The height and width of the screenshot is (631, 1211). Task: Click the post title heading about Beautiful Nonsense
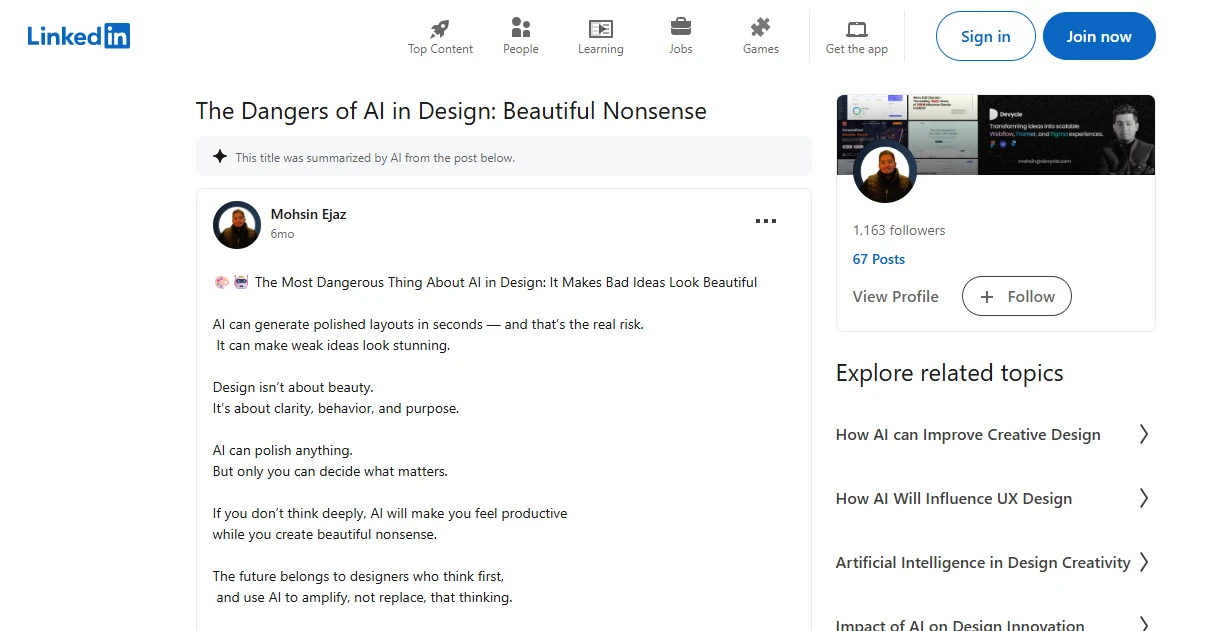(451, 111)
